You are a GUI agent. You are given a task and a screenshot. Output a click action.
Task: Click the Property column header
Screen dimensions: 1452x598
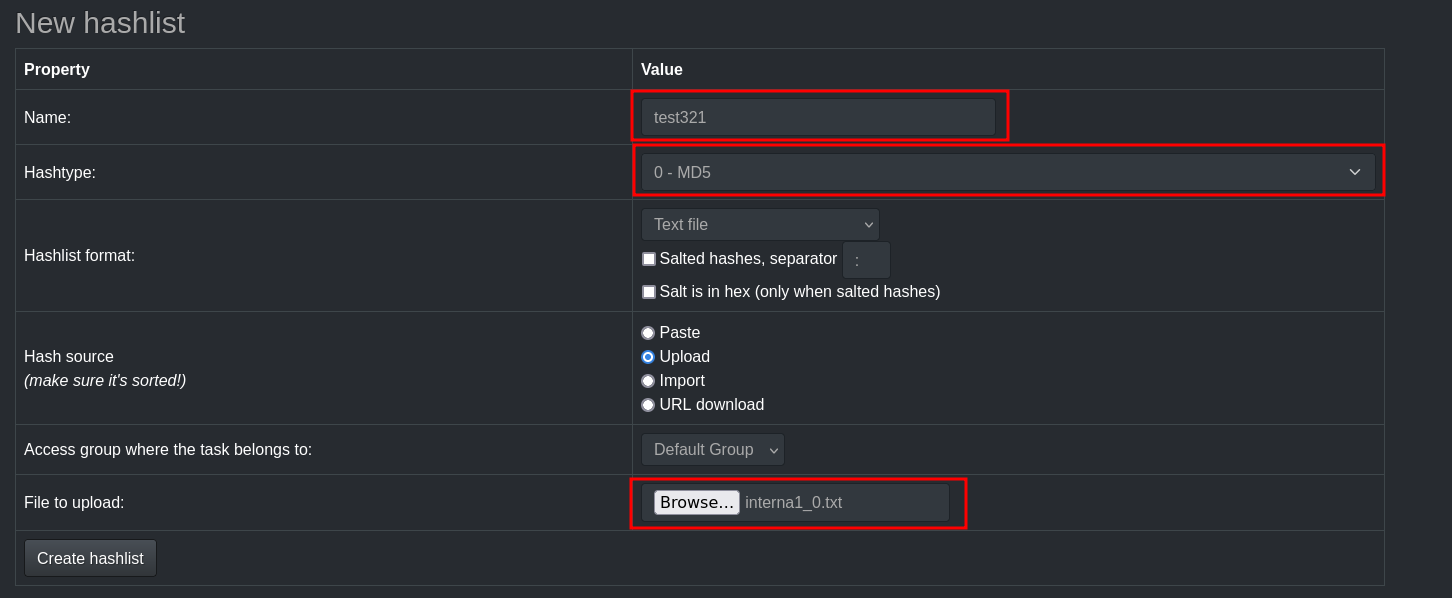click(x=57, y=70)
